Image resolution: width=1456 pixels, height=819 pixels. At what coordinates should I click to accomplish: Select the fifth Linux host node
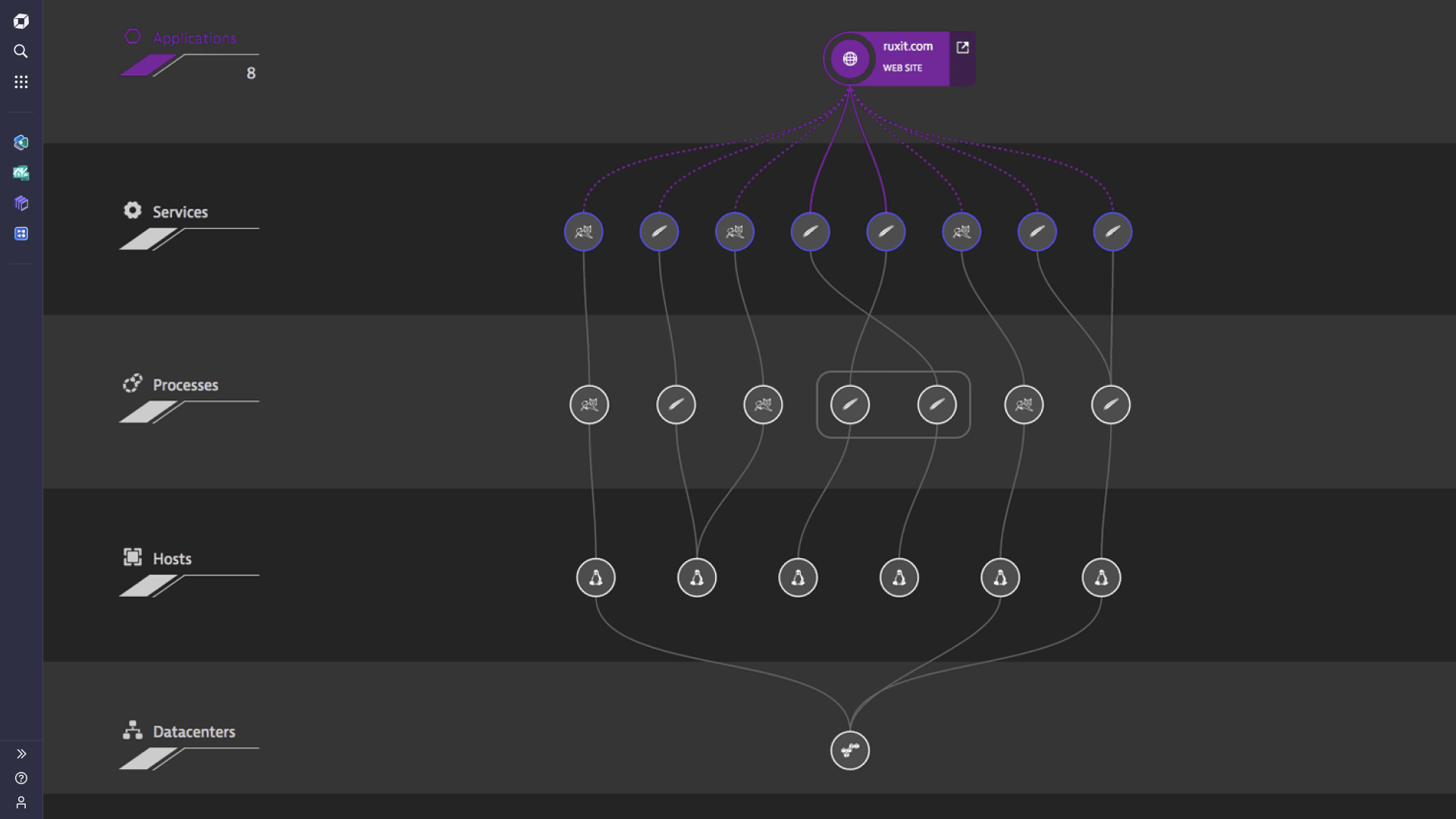click(1000, 578)
